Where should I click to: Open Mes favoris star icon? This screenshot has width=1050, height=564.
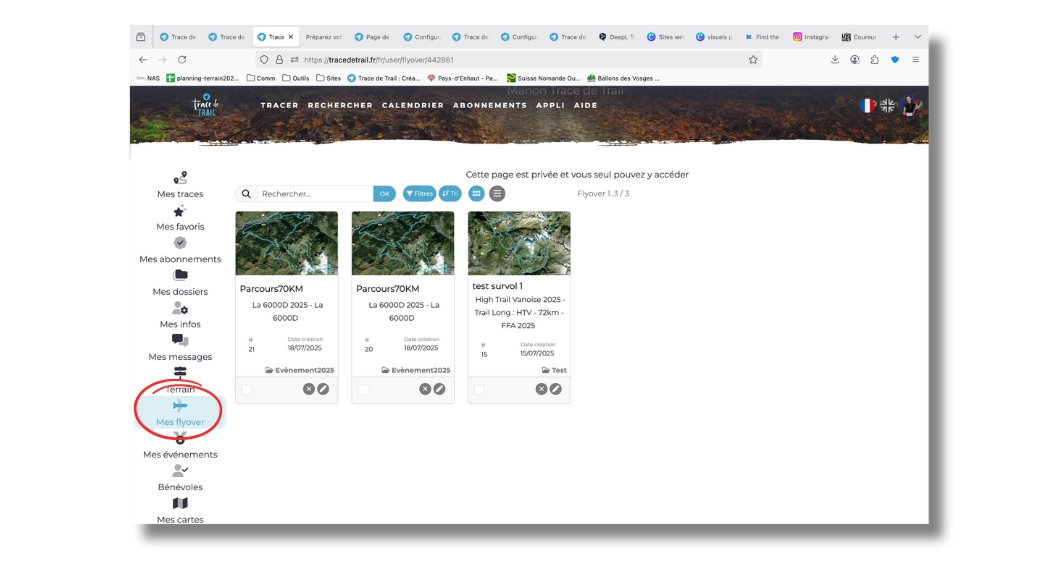180,211
